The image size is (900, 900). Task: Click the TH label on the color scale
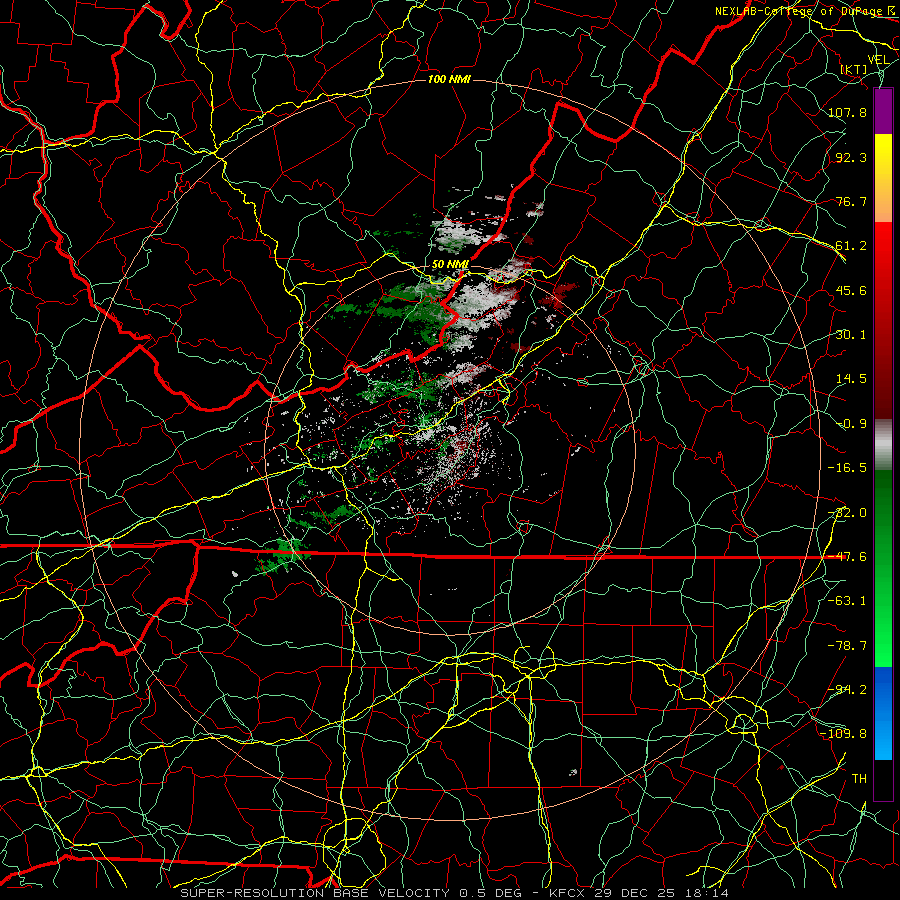859,779
